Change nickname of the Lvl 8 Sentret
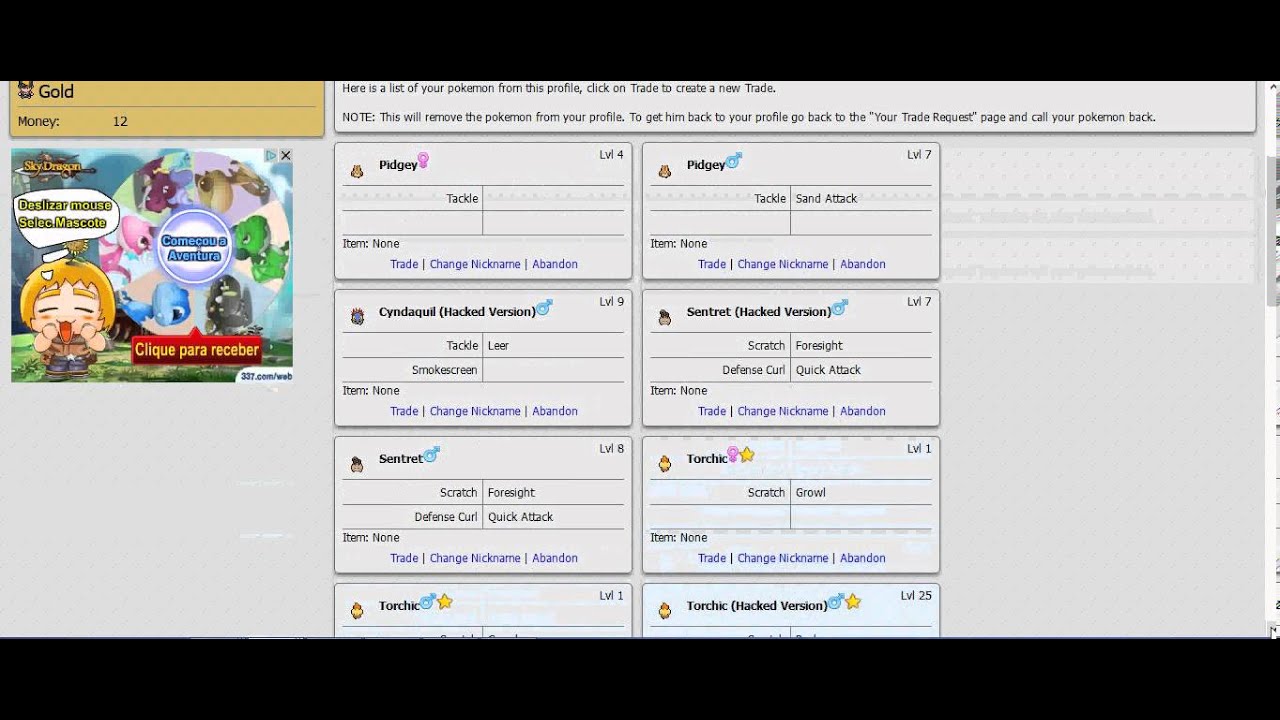The image size is (1280, 720). [475, 558]
